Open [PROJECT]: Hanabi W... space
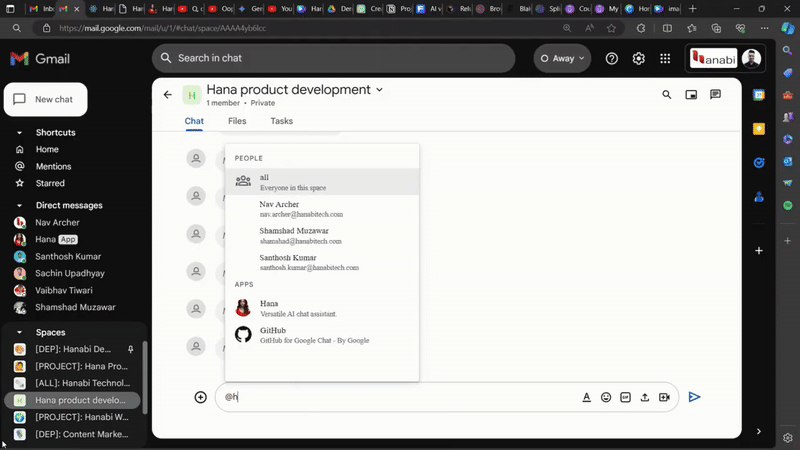This screenshot has width=800, height=450. tap(82, 417)
